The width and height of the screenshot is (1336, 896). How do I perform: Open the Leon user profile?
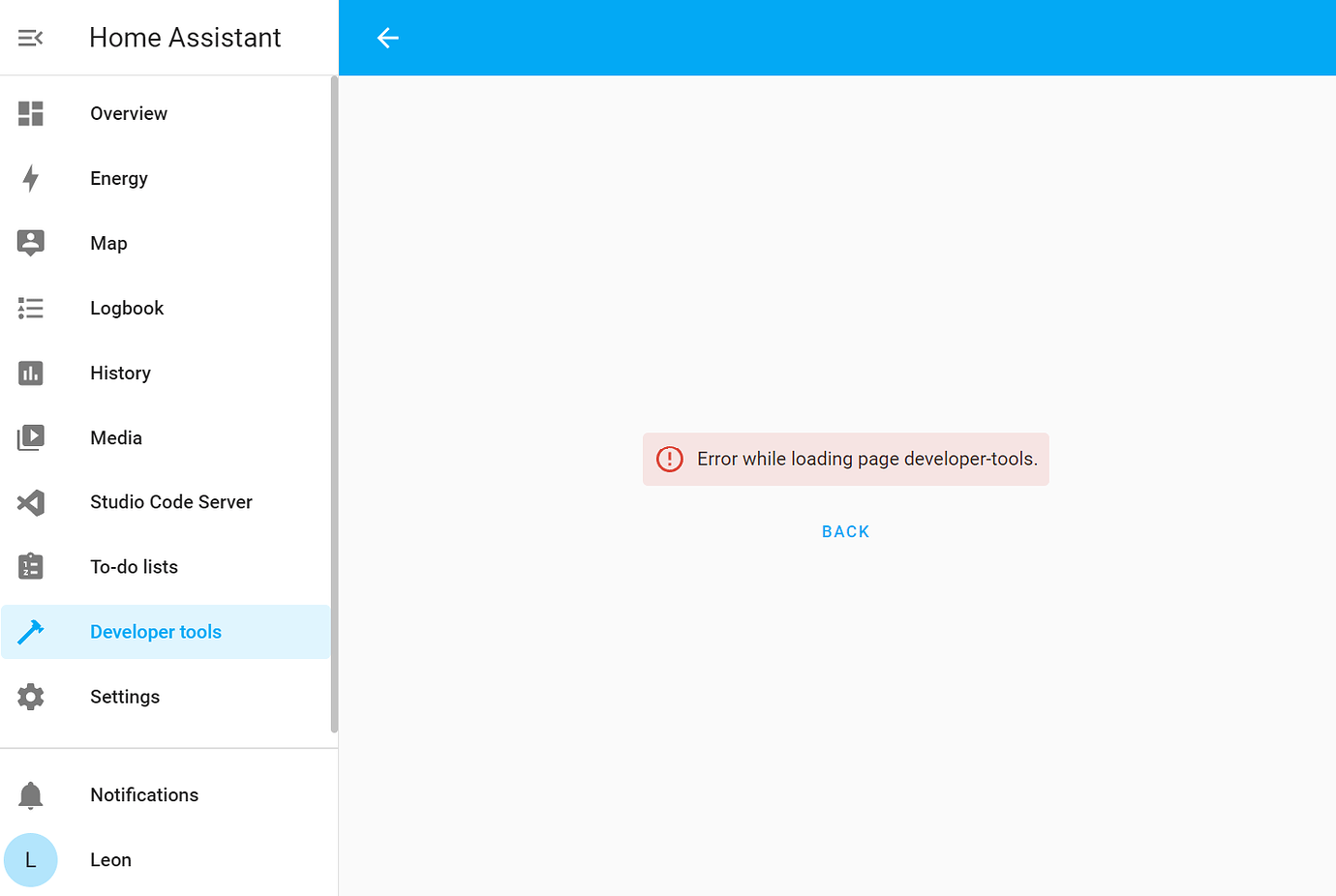tap(166, 860)
